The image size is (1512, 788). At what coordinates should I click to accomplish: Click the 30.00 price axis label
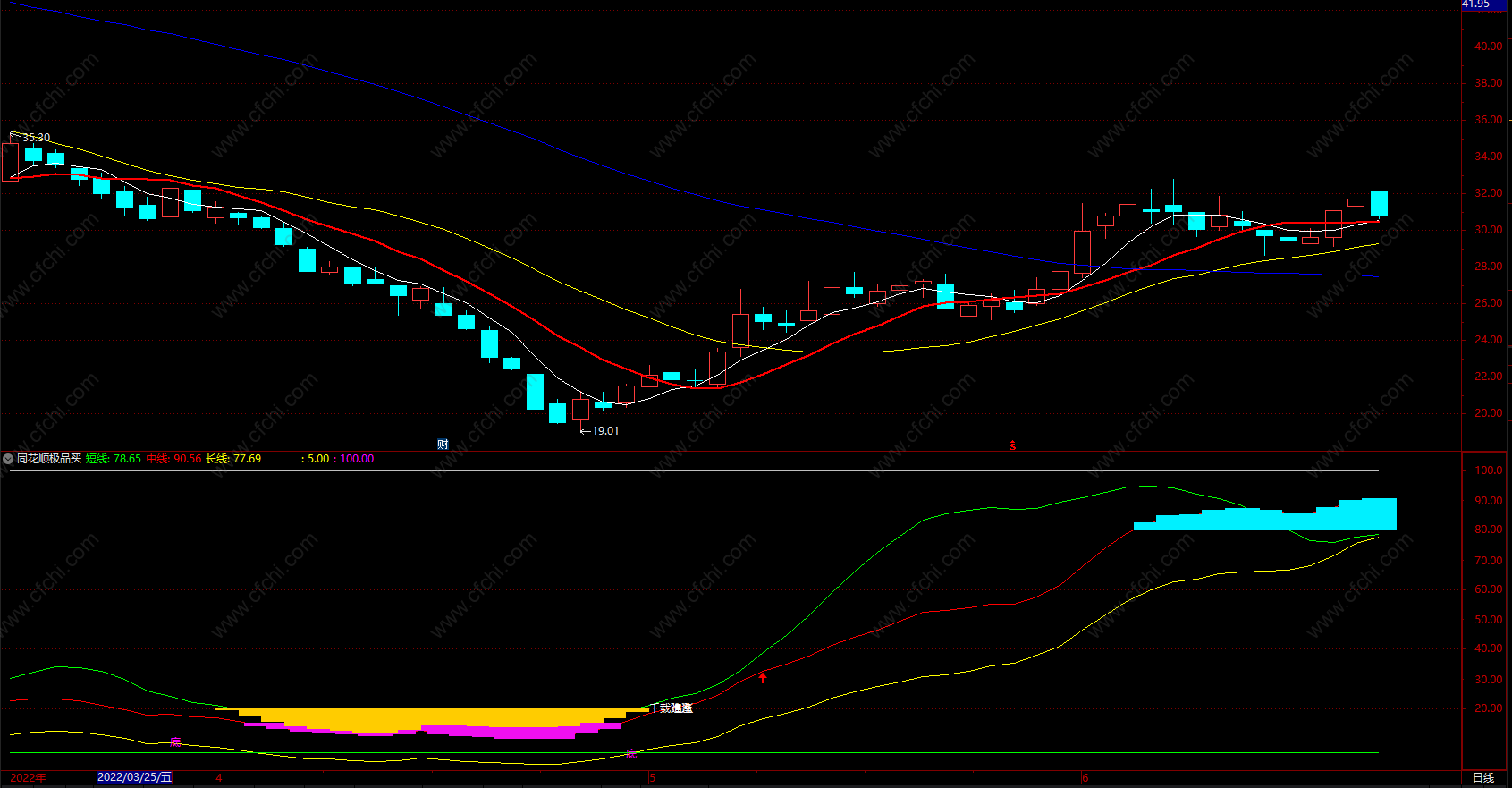point(1489,230)
